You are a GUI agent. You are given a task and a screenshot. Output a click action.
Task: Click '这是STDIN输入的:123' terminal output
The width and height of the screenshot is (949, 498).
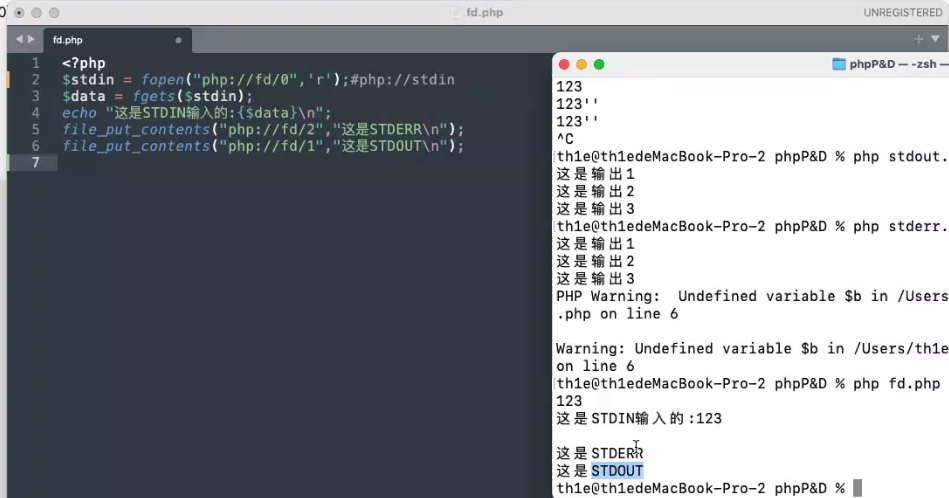tap(639, 419)
